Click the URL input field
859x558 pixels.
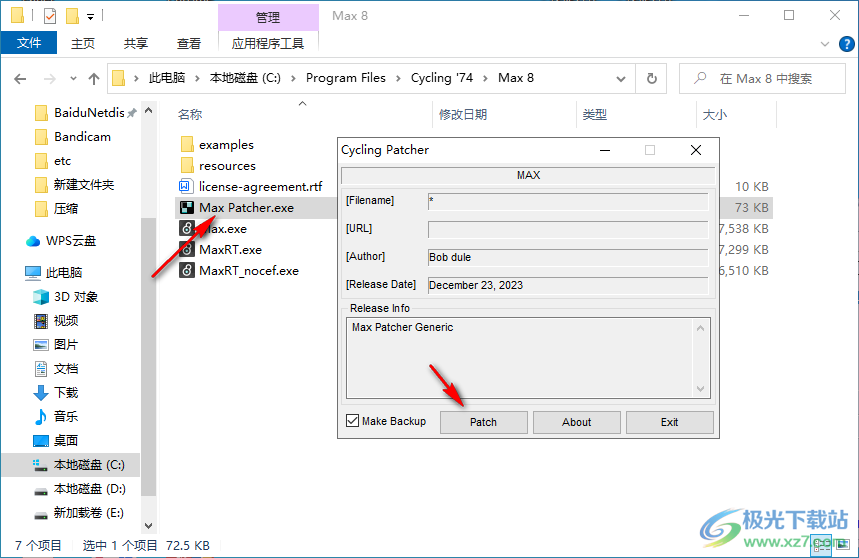point(568,229)
